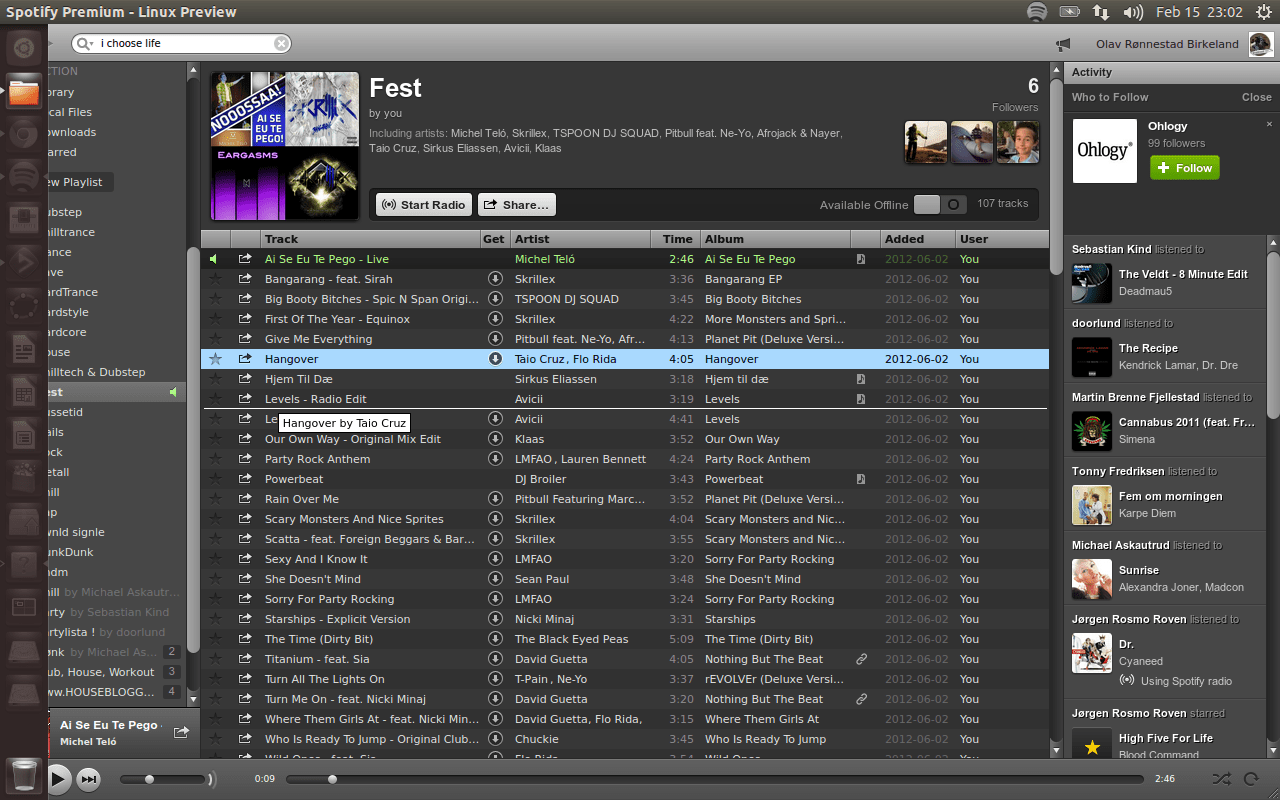
Task: Star the track "Rain Over Me"
Action: click(x=217, y=499)
